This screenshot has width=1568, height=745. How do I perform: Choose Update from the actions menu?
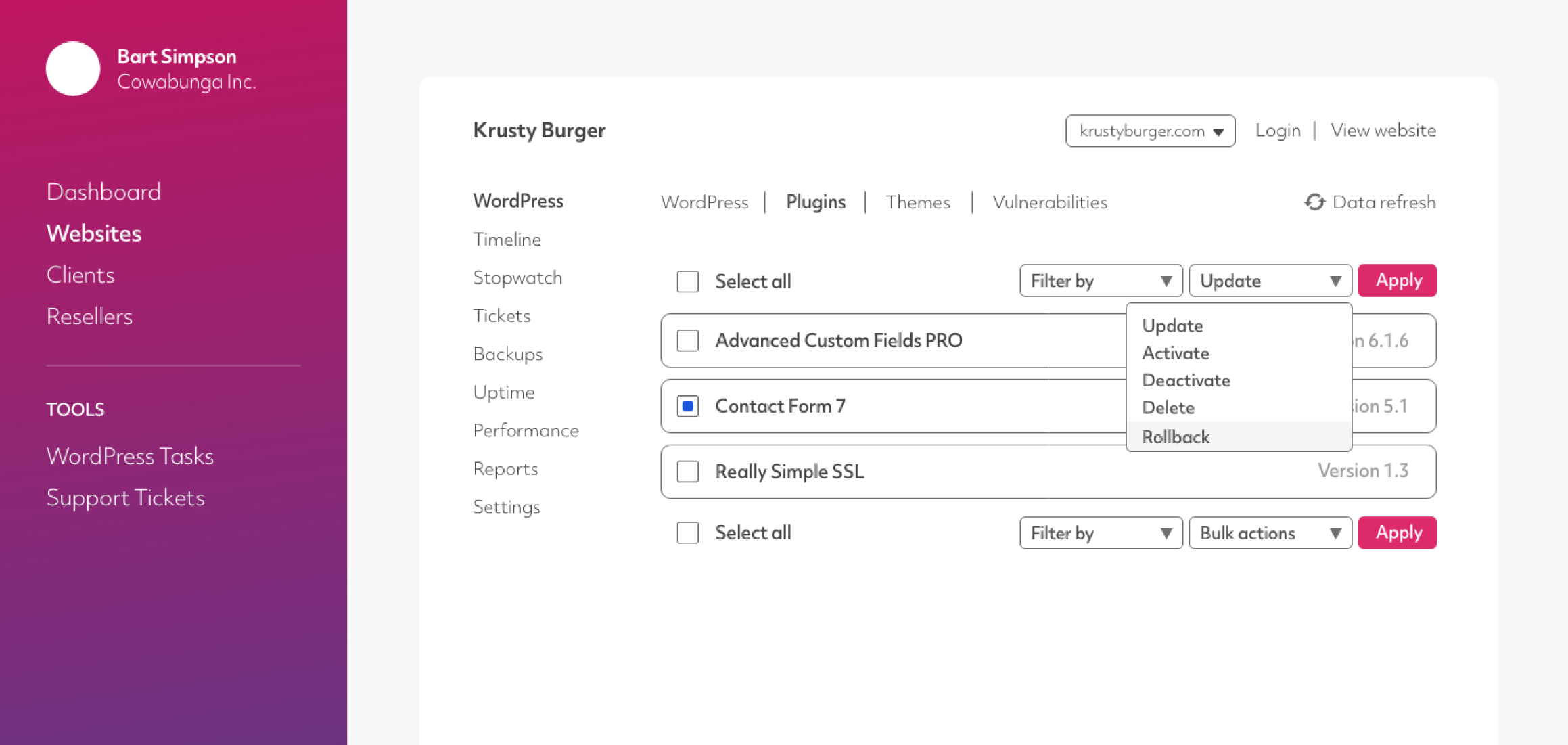(1172, 325)
